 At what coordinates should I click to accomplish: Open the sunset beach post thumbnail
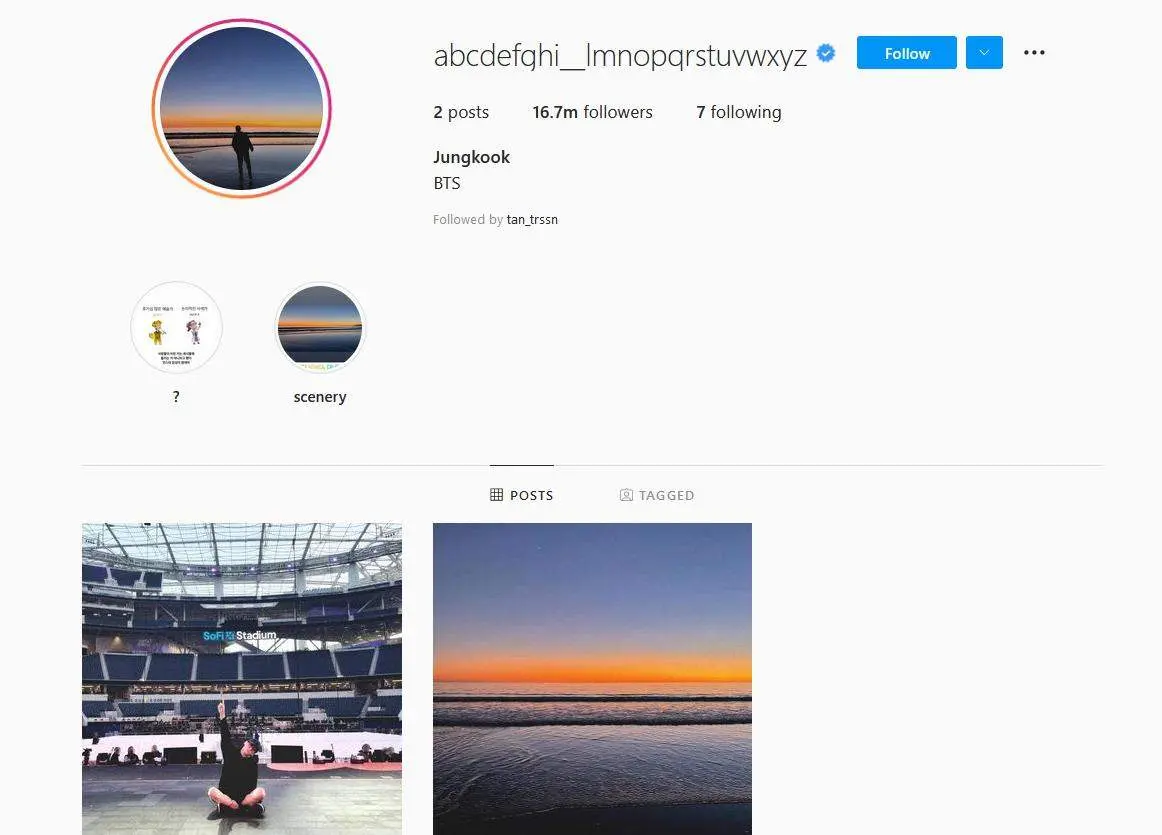(592, 679)
